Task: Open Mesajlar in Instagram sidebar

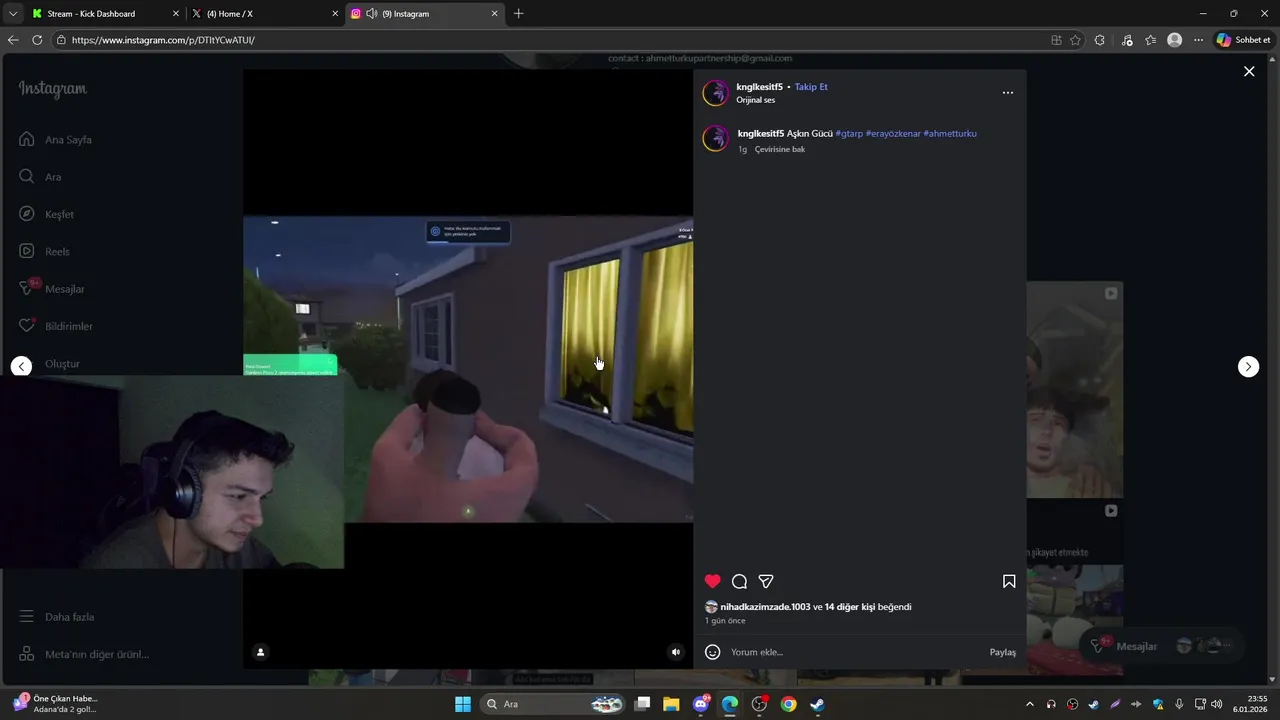Action: [x=52, y=288]
